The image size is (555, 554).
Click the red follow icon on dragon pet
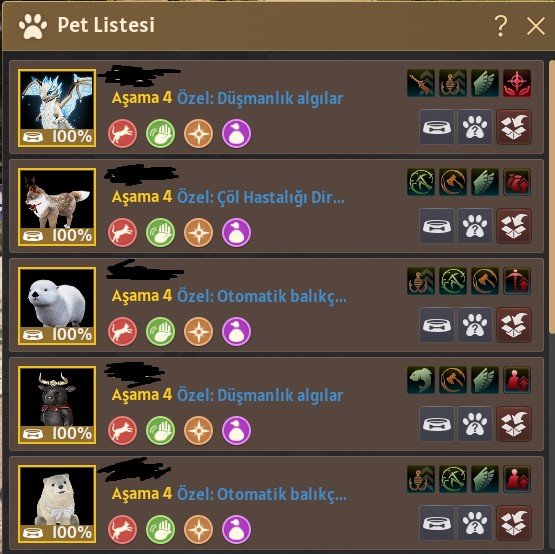(x=122, y=133)
